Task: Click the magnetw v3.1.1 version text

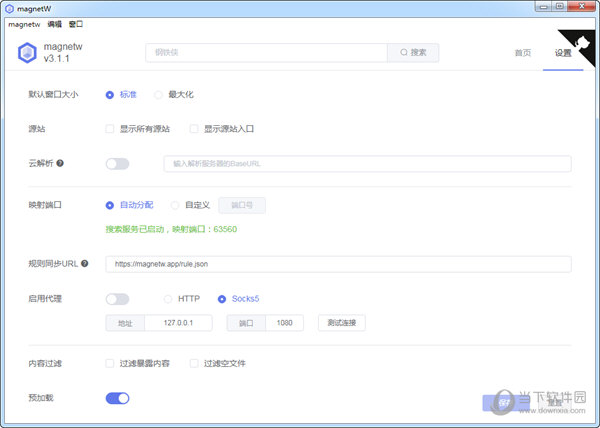Action: (63, 53)
